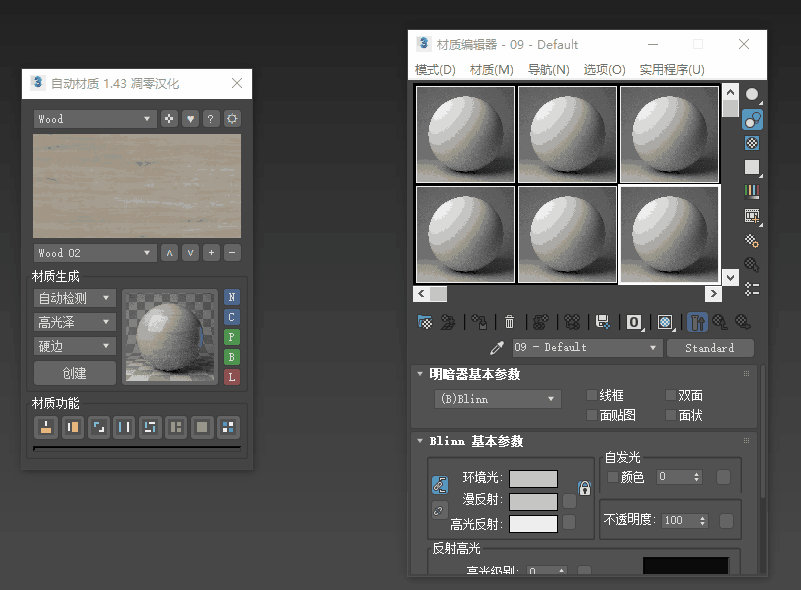Click the 创建 button
Image resolution: width=801 pixels, height=590 pixels.
point(75,373)
